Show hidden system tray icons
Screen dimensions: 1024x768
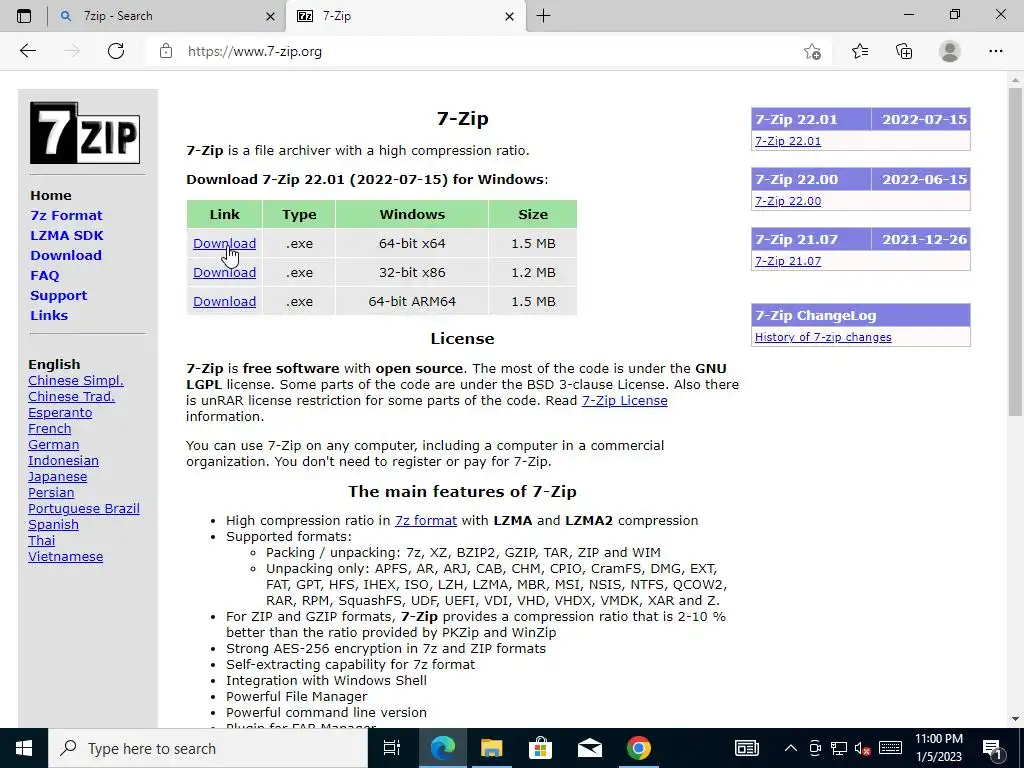pos(790,748)
